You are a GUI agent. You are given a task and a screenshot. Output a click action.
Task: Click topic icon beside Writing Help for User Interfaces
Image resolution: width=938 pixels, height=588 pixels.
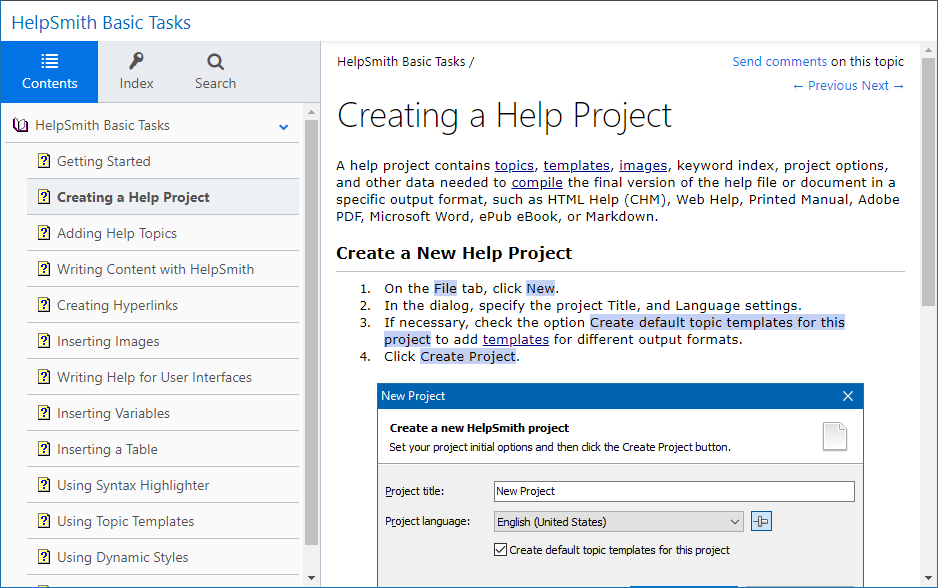(x=44, y=376)
